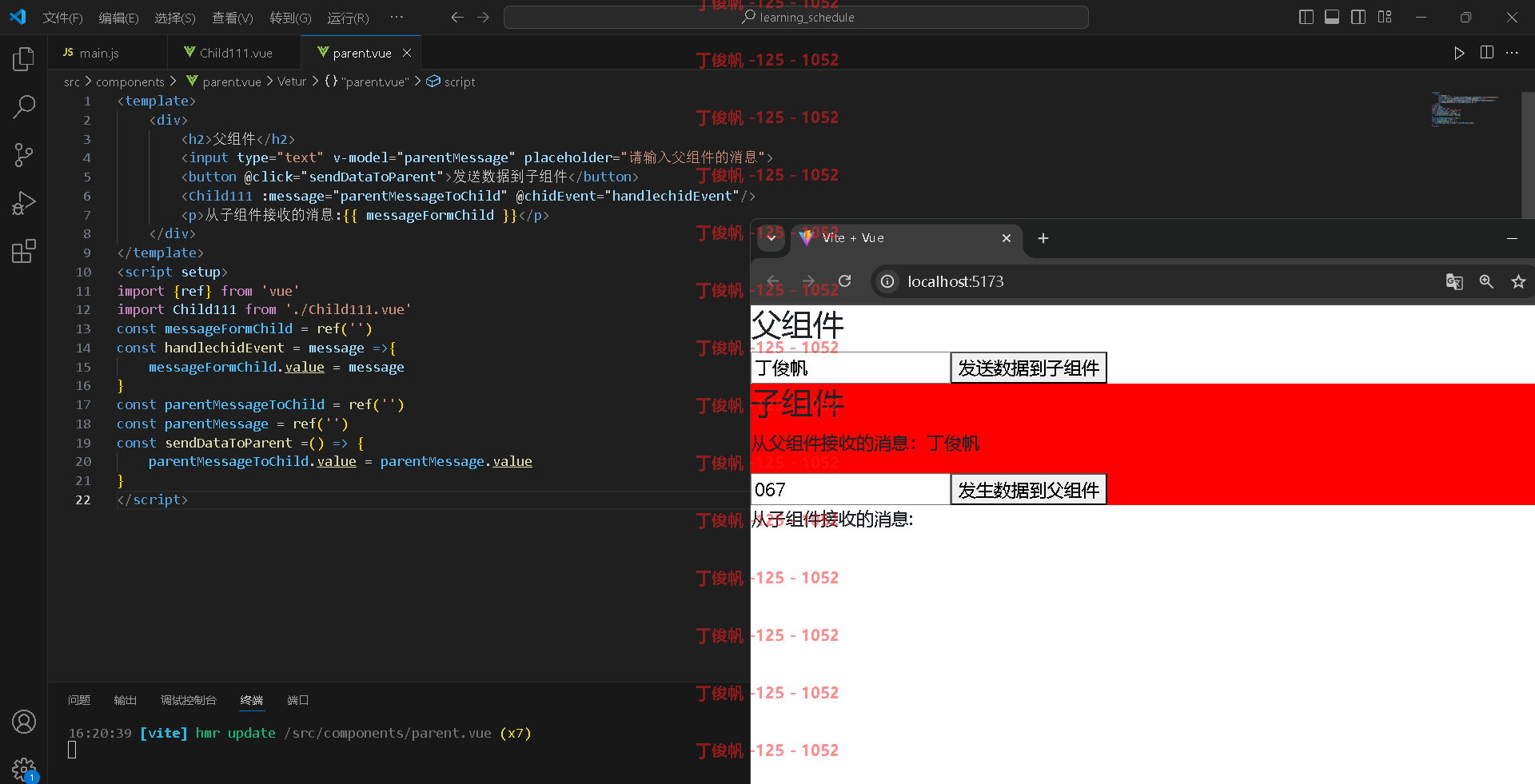The width and height of the screenshot is (1535, 784).
Task: Open the Explorer view in activity bar
Action: tap(24, 58)
